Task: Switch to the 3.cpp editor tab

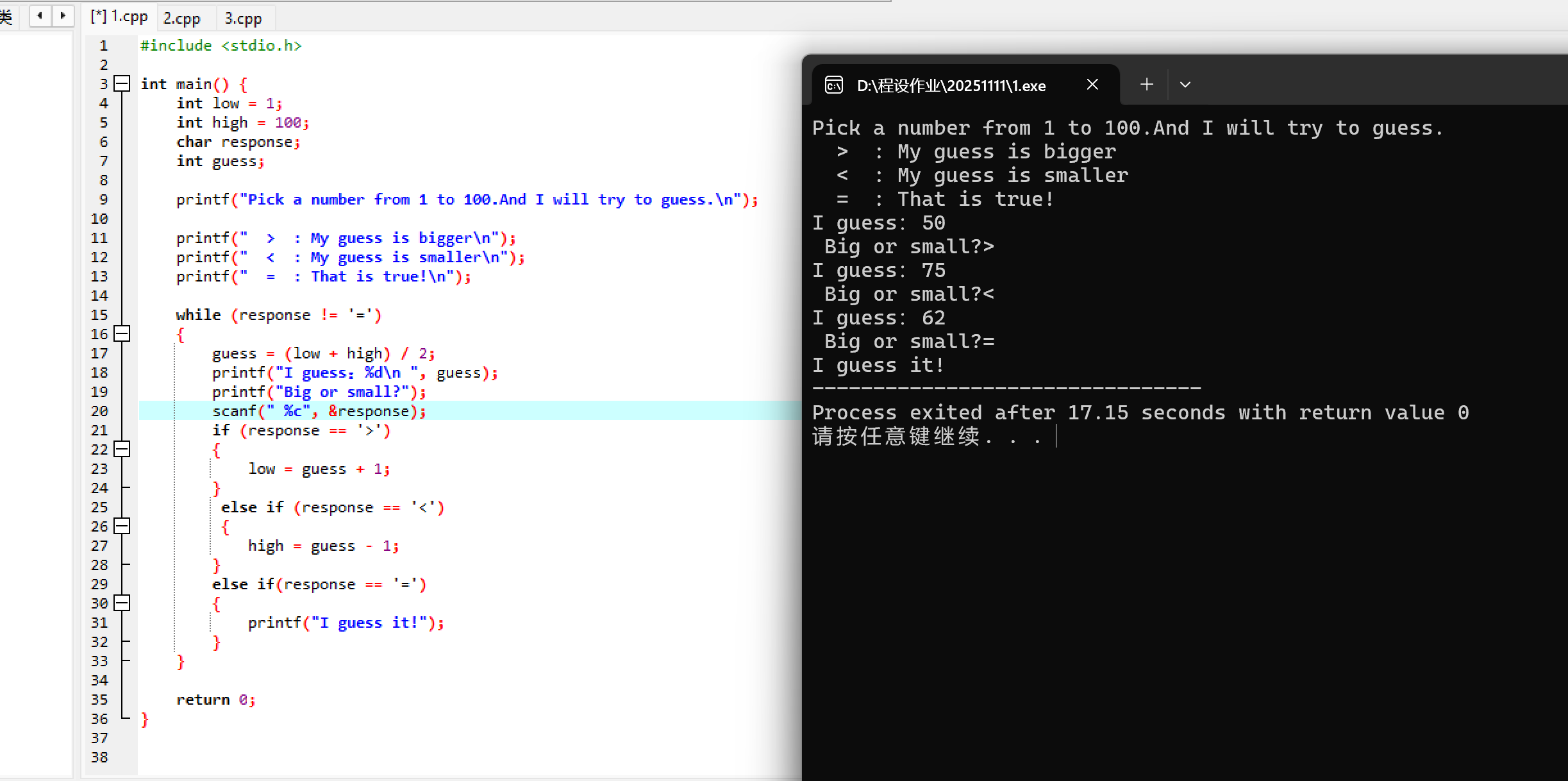Action: (244, 19)
